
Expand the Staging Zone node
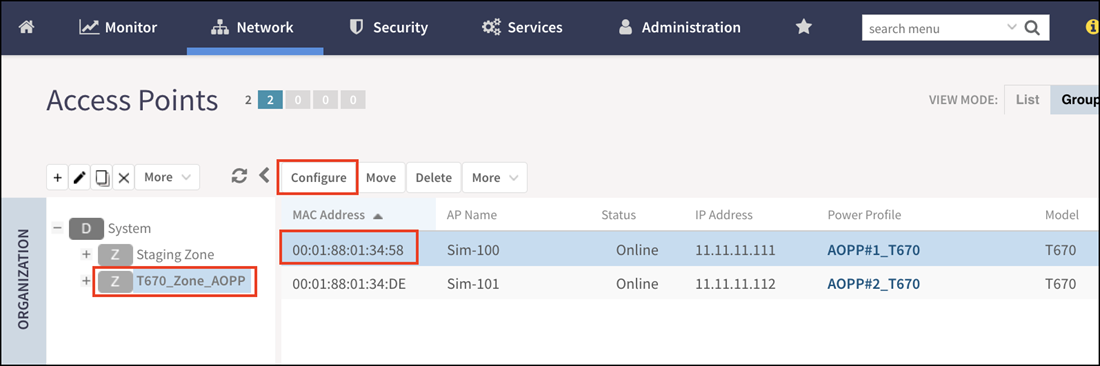[86, 255]
